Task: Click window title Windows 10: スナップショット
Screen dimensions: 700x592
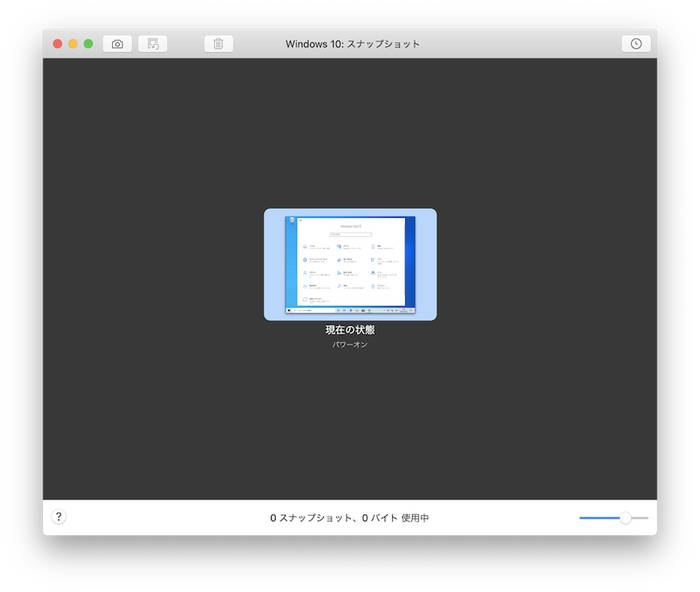Action: pyautogui.click(x=353, y=44)
